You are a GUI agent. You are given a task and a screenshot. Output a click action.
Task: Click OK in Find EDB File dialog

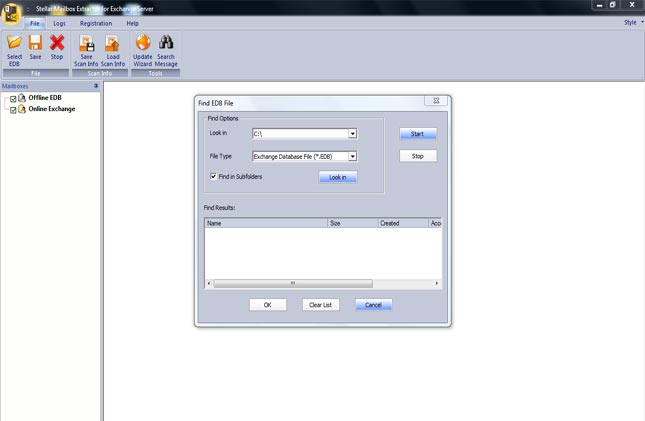(267, 305)
